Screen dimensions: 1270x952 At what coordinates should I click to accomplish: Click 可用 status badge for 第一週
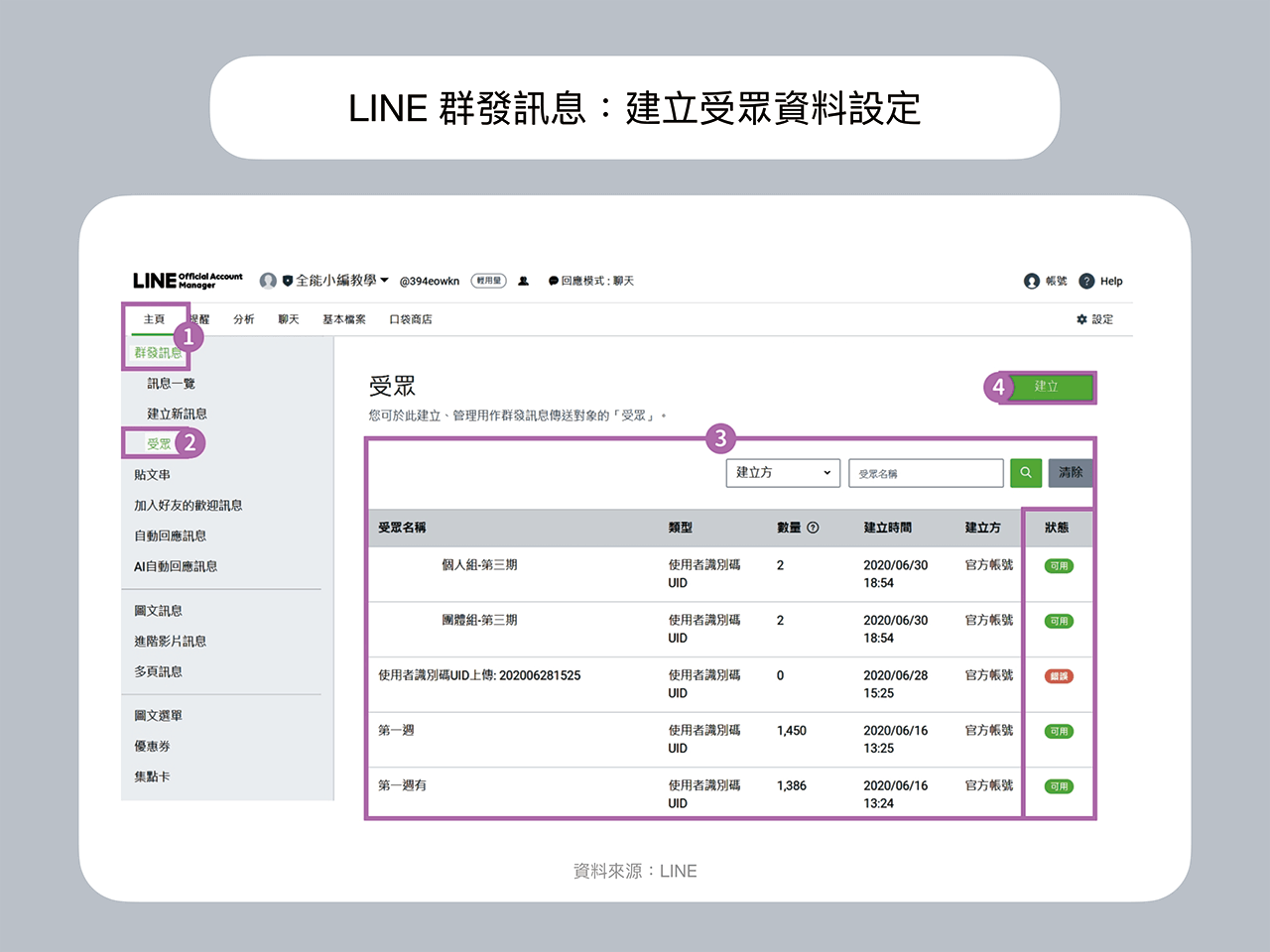pyautogui.click(x=1059, y=732)
